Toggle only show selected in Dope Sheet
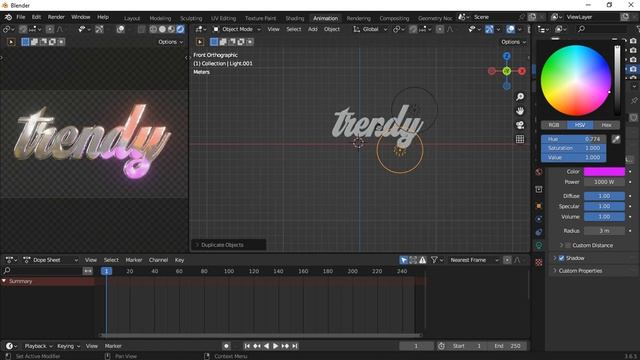The width and height of the screenshot is (640, 360). tap(403, 260)
